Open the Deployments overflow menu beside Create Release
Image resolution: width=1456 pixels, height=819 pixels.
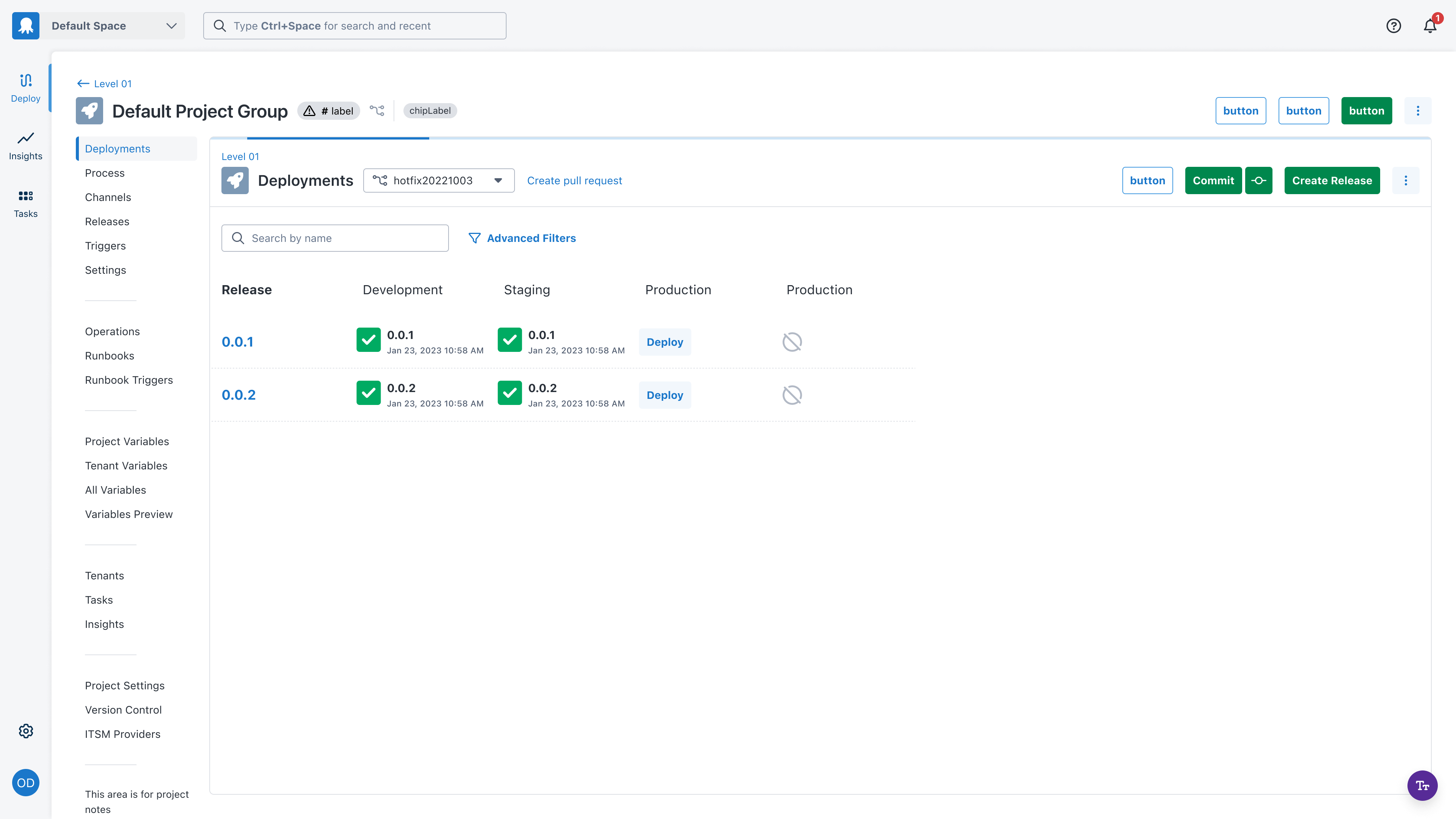(x=1406, y=180)
